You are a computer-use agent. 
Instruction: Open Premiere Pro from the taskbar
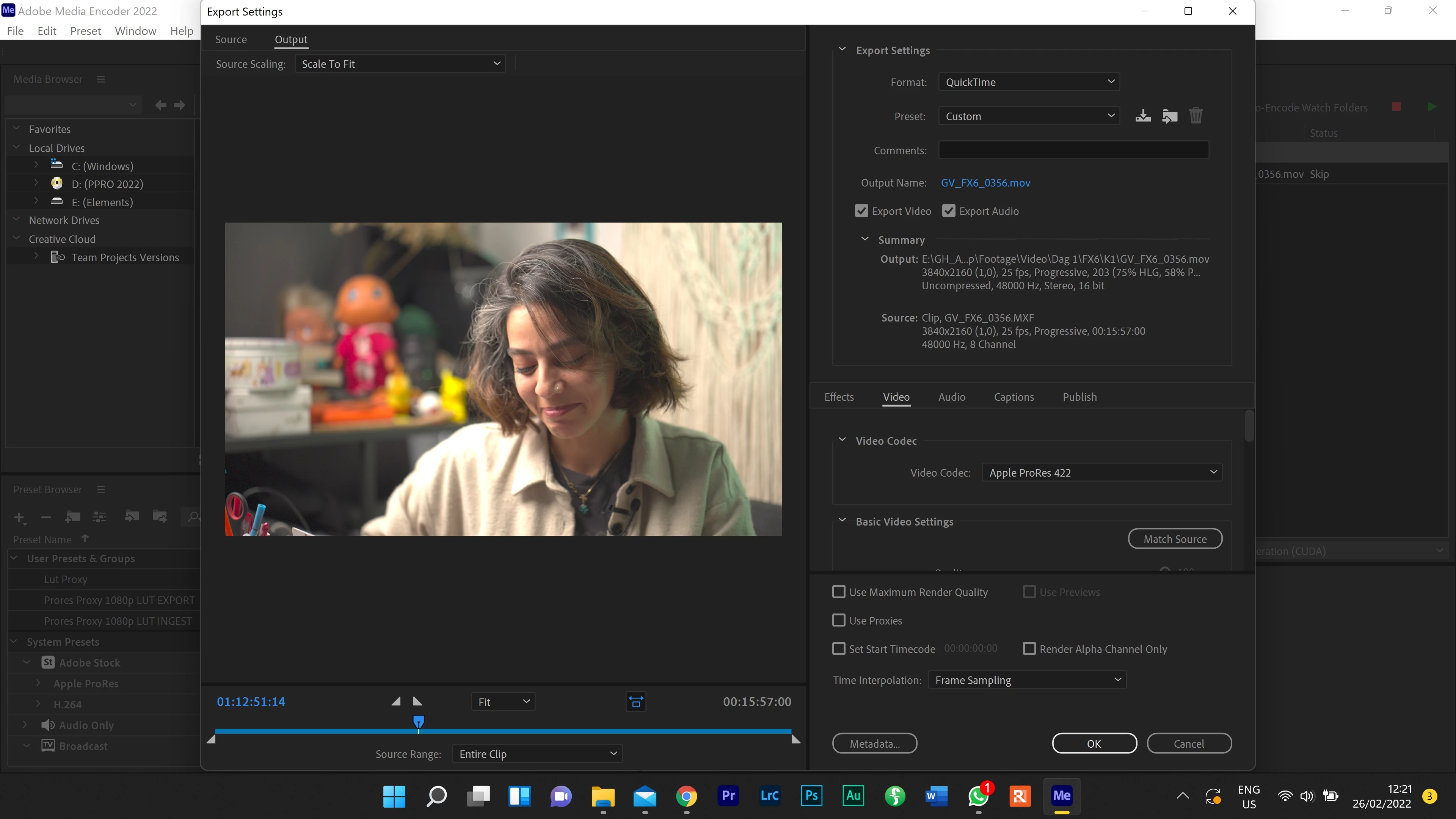(x=728, y=796)
